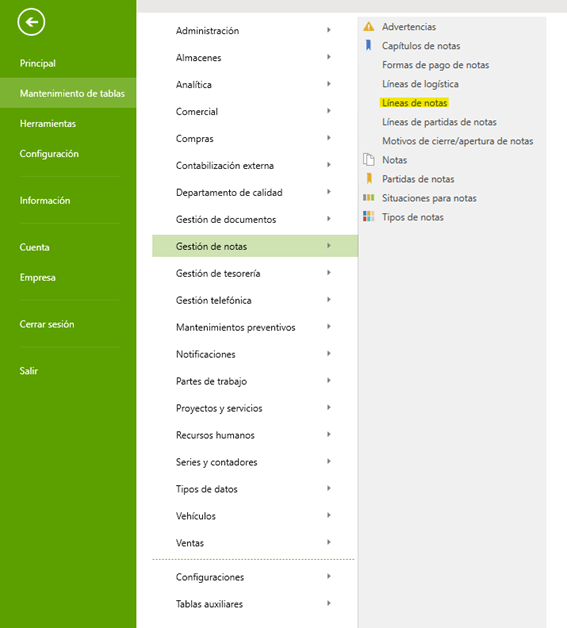This screenshot has height=628, width=567.
Task: Click the back arrow circle icon
Action: pos(31,22)
